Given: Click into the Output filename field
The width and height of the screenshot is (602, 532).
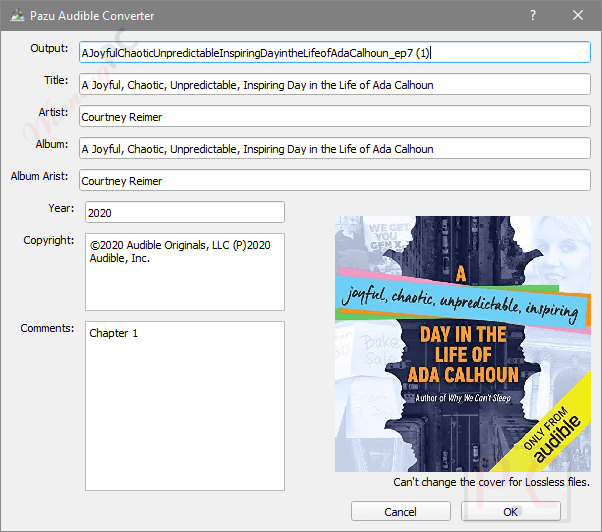Looking at the screenshot, I should click(x=335, y=52).
